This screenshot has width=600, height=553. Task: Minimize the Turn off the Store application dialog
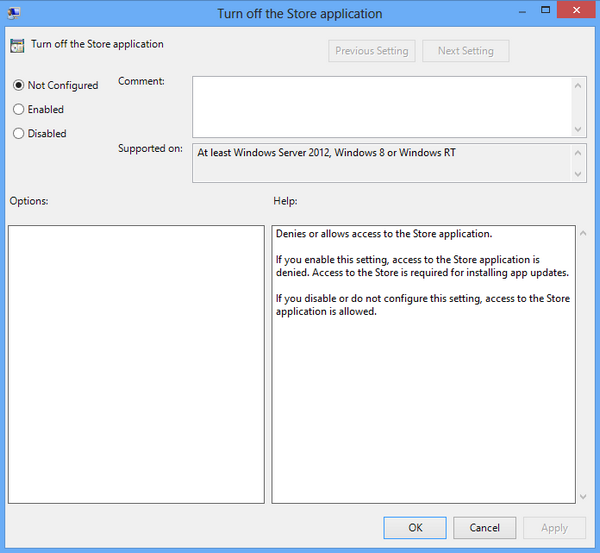522,11
